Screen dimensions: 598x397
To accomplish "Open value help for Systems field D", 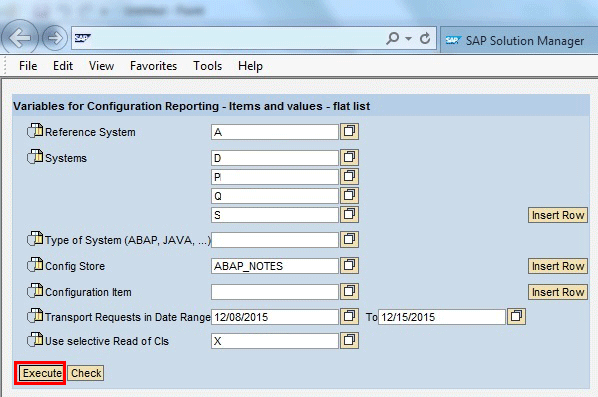I will point(349,158).
